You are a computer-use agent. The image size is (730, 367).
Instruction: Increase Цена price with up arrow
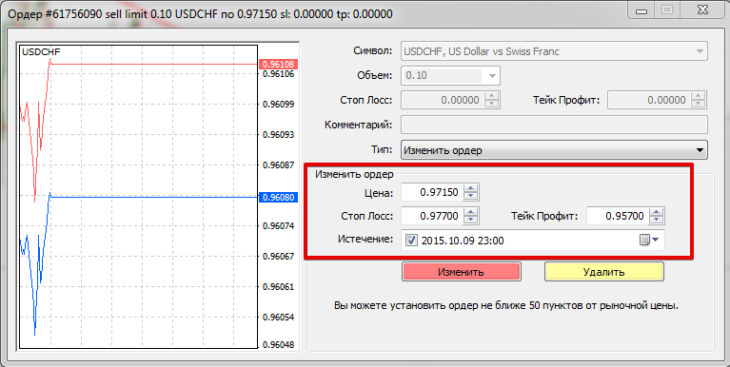[471, 188]
